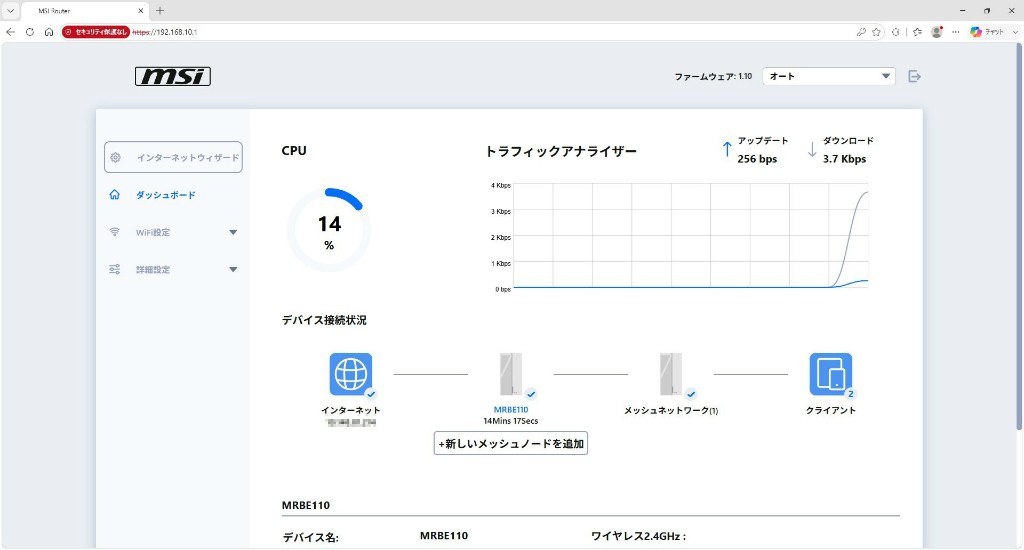Image resolution: width=1024 pixels, height=550 pixels.
Task: Expand the 詳細設定 menu arrow
Action: tap(233, 269)
